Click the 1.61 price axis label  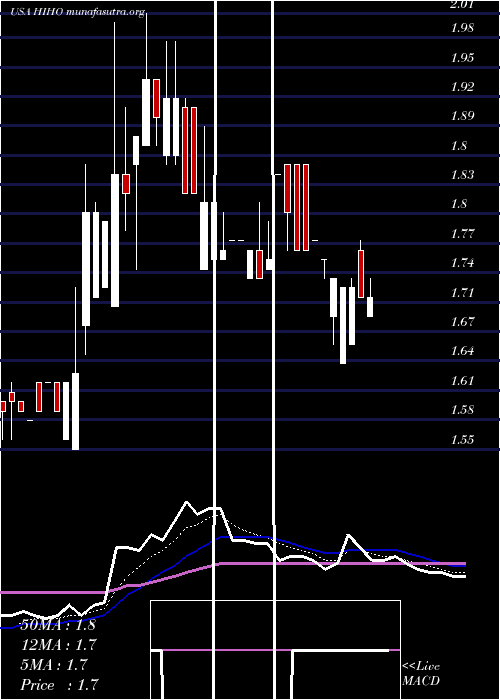click(462, 380)
